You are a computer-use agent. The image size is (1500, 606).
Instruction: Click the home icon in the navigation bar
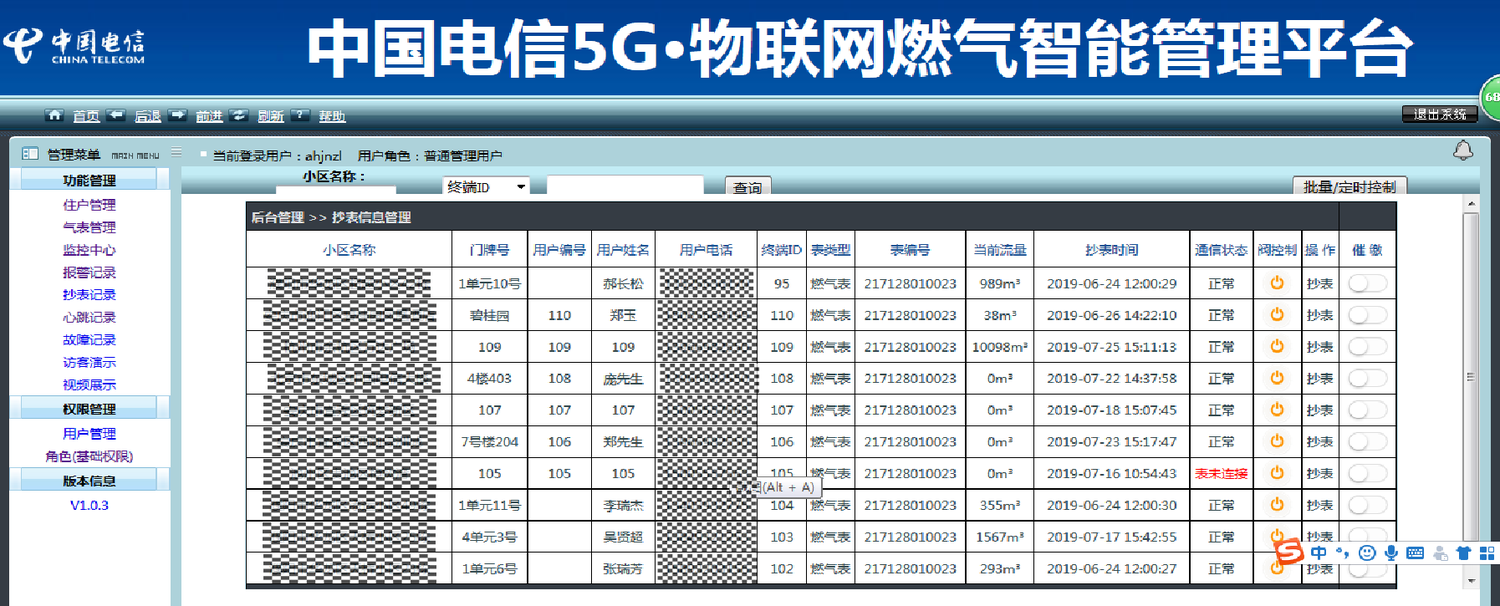(x=55, y=115)
